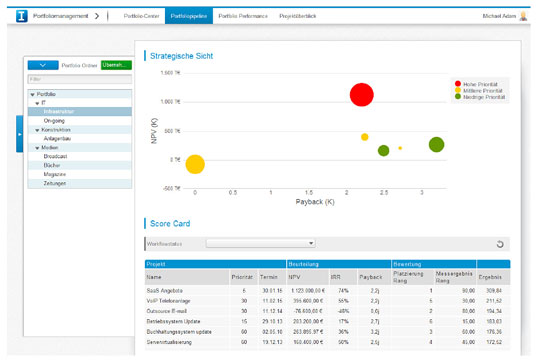Click the Servervirtualisierung project row
Image resolution: width=538 pixels, height=363 pixels.
327,342
